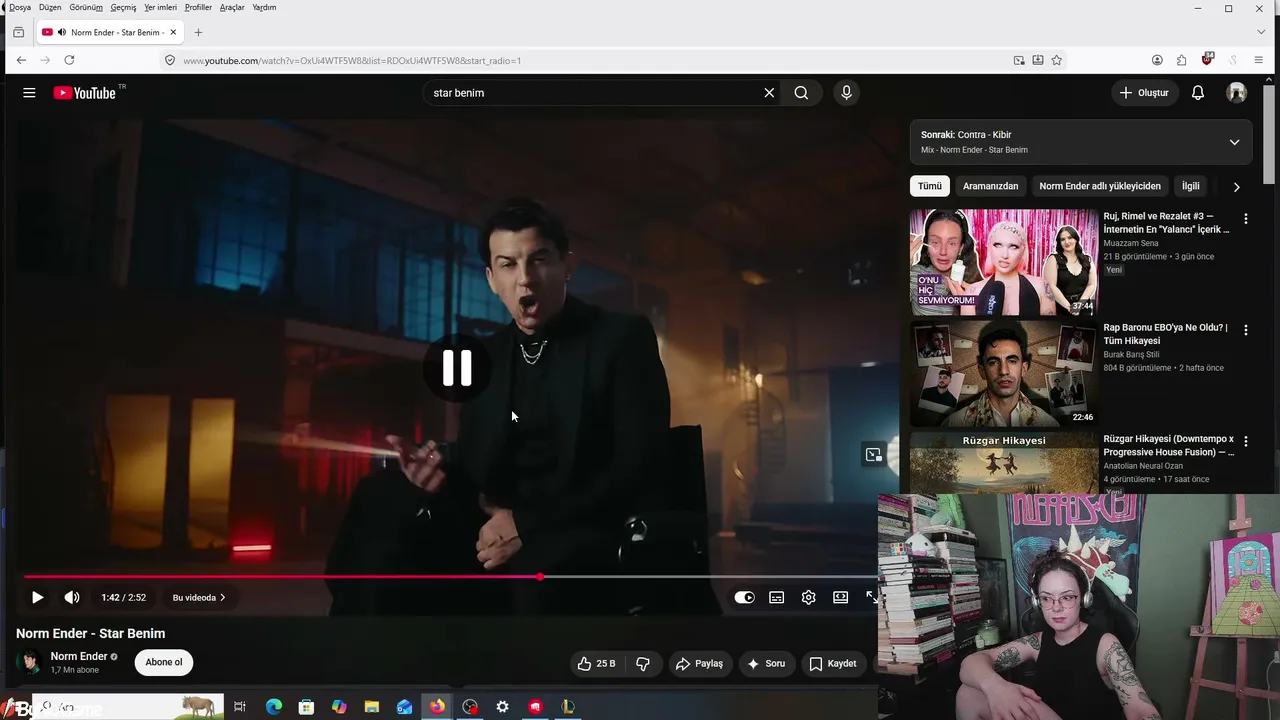Open the extensions puzzle icon
1280x720 pixels.
[x=1181, y=60]
